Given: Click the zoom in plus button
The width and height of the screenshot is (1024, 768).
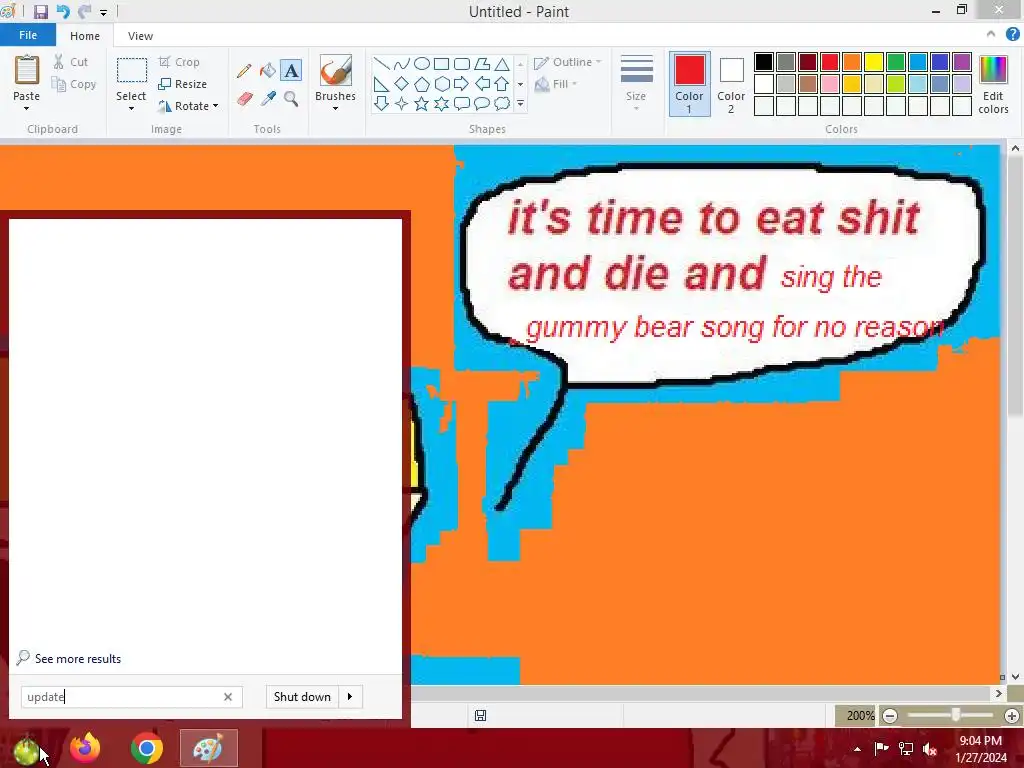Looking at the screenshot, I should point(1012,716).
